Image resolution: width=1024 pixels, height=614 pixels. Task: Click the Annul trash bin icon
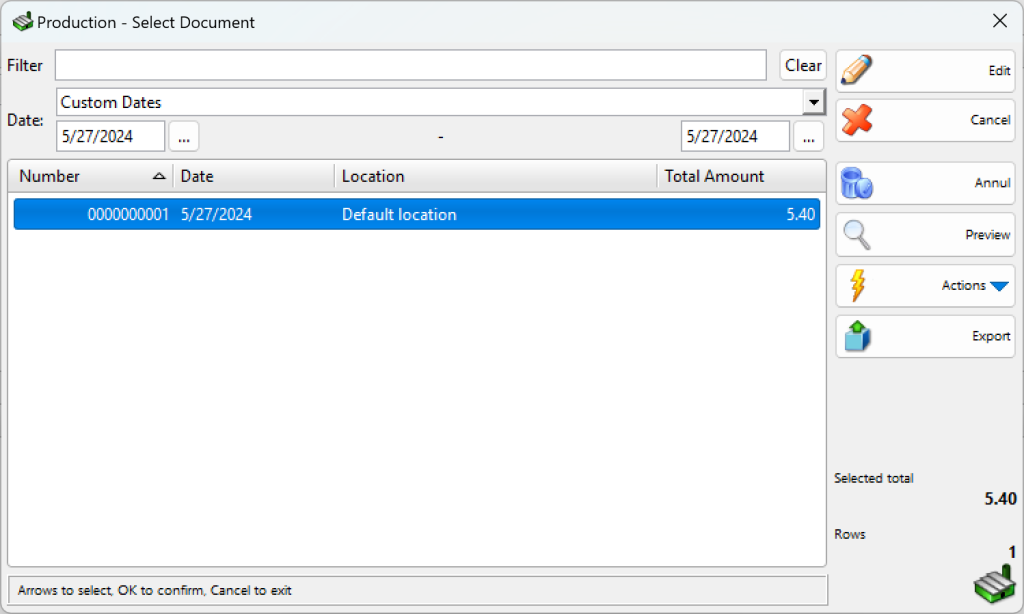click(x=857, y=183)
